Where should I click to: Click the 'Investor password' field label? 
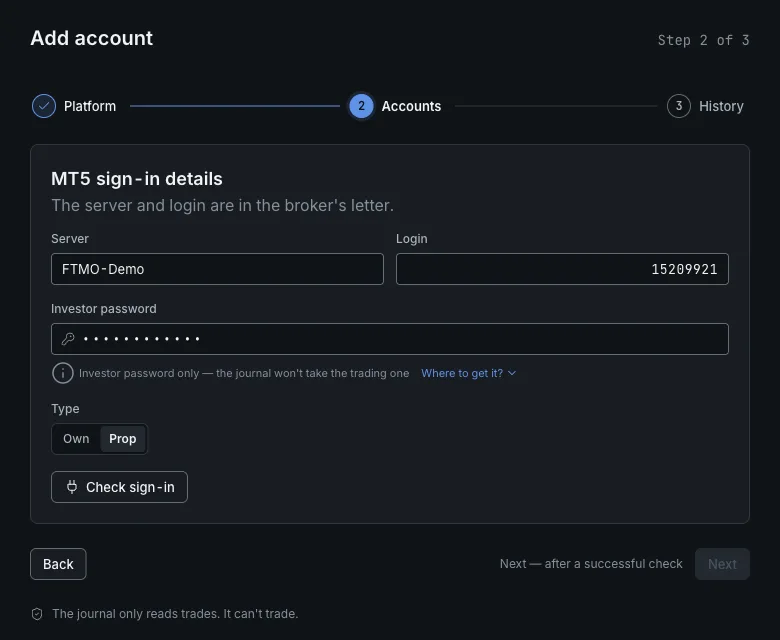click(103, 309)
